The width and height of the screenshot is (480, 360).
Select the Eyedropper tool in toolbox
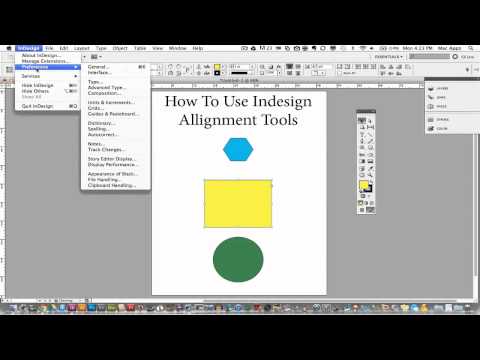[x=370, y=168]
